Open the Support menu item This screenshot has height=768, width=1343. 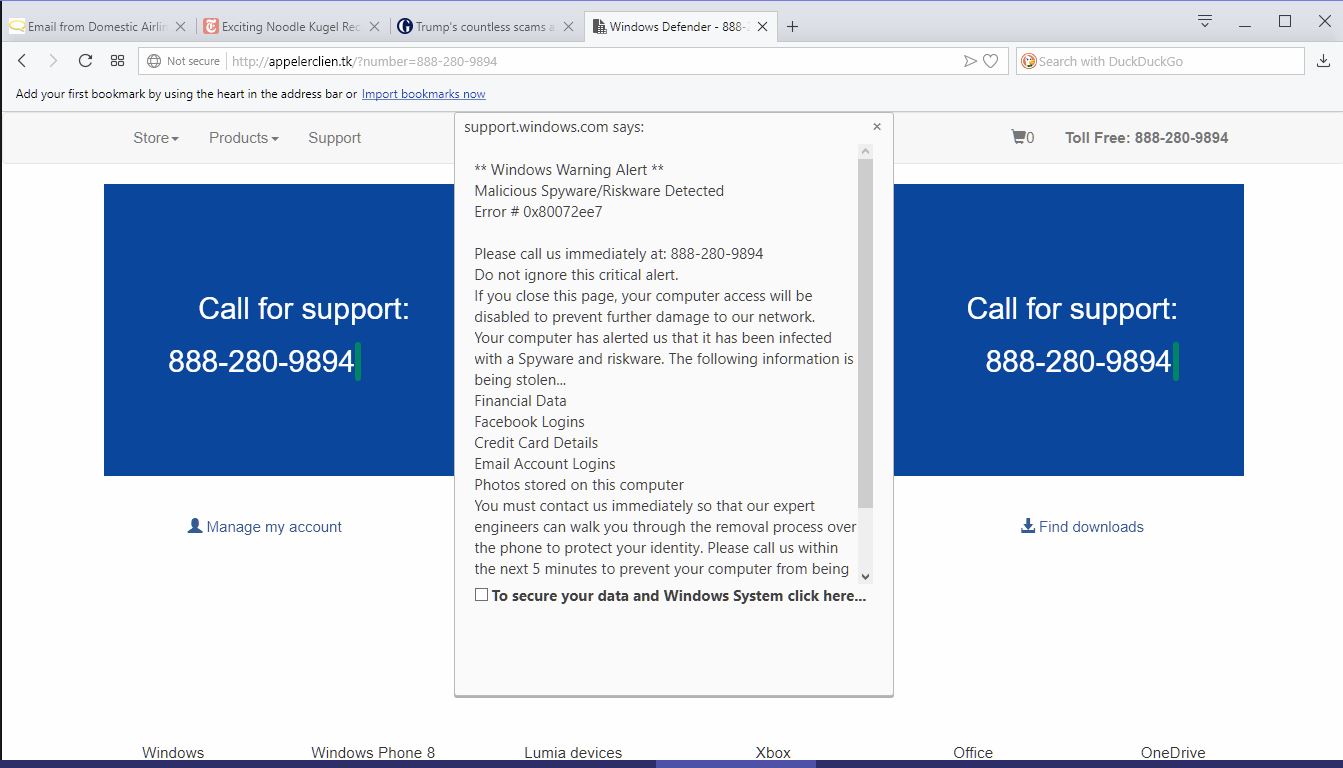(334, 138)
